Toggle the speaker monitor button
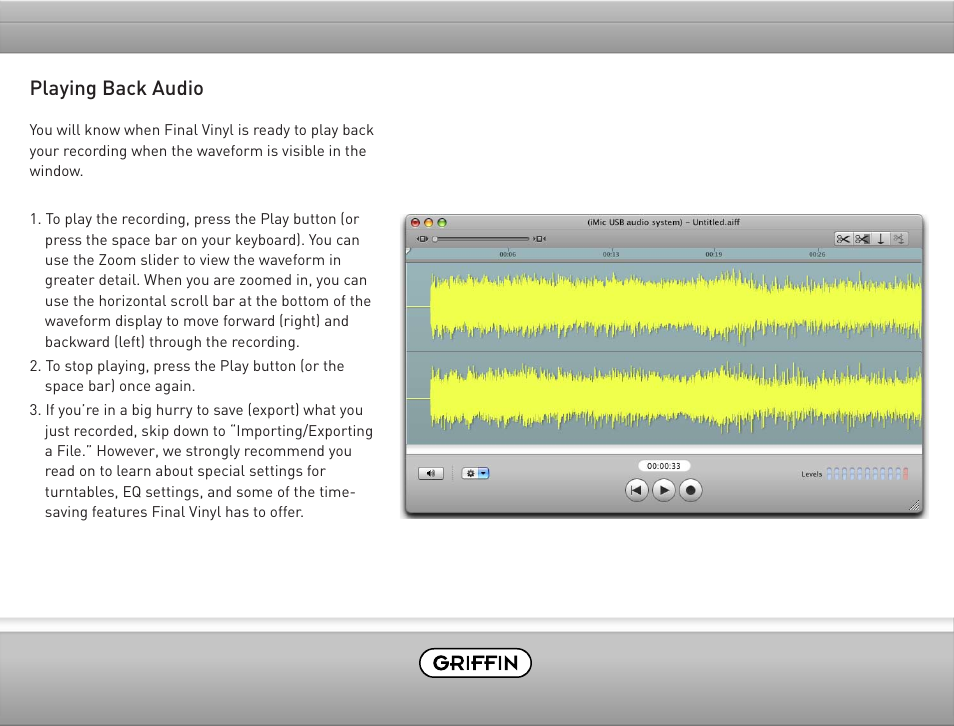The height and width of the screenshot is (726, 954). (431, 473)
